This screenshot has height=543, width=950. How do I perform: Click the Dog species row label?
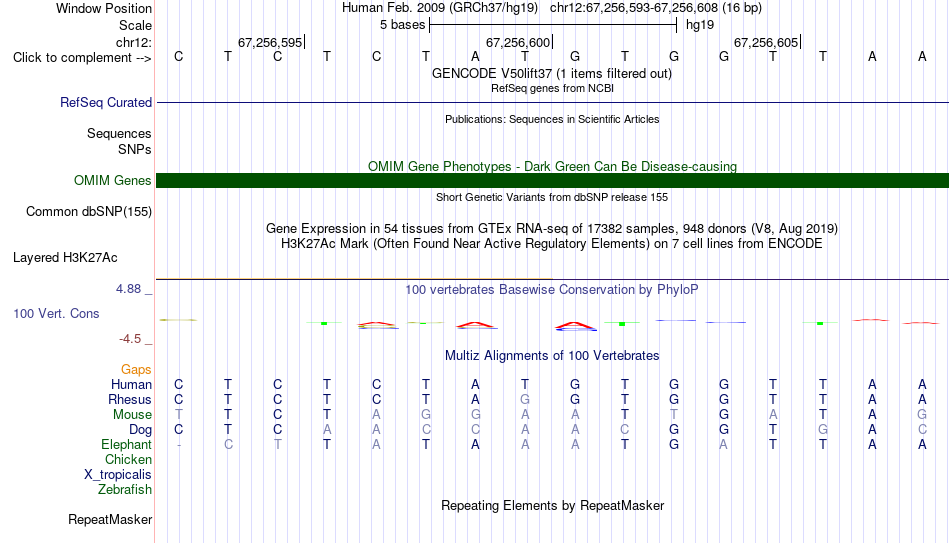[x=140, y=430]
